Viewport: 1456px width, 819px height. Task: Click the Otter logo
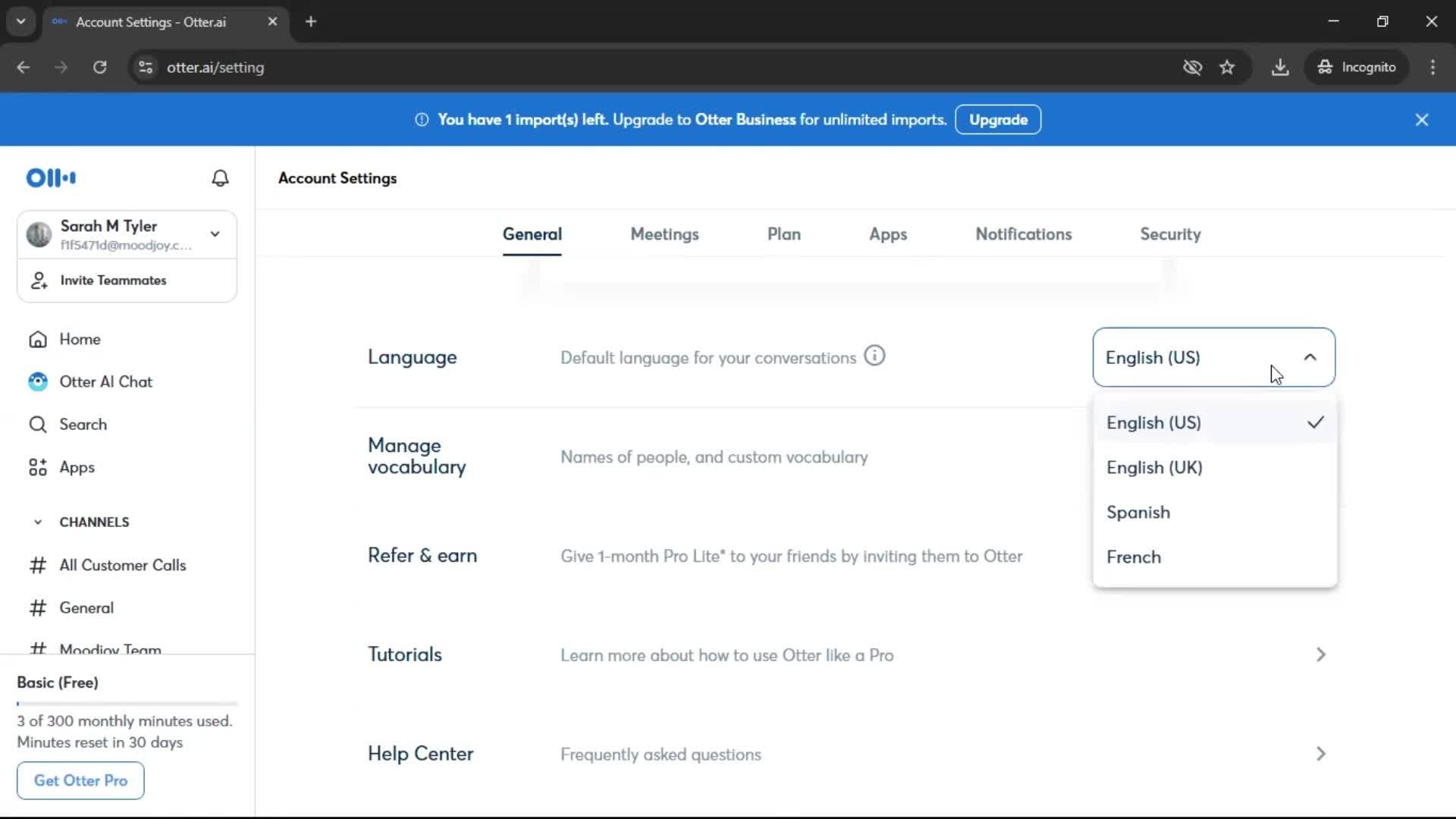click(x=51, y=177)
